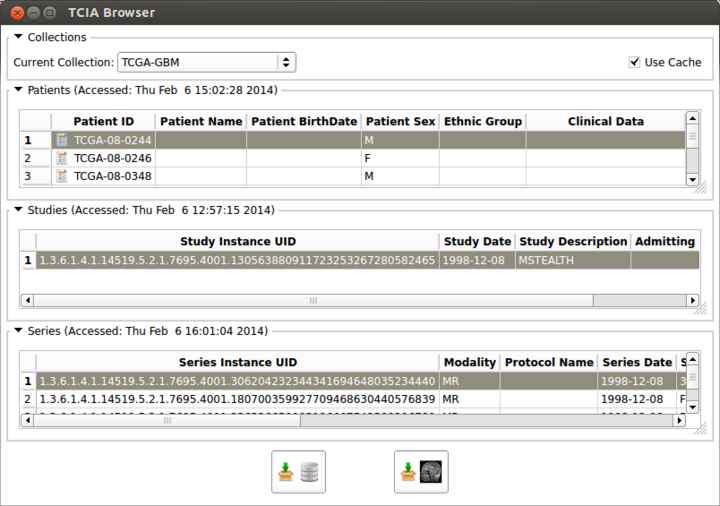
Task: Click the download to database icon button
Action: (298, 472)
